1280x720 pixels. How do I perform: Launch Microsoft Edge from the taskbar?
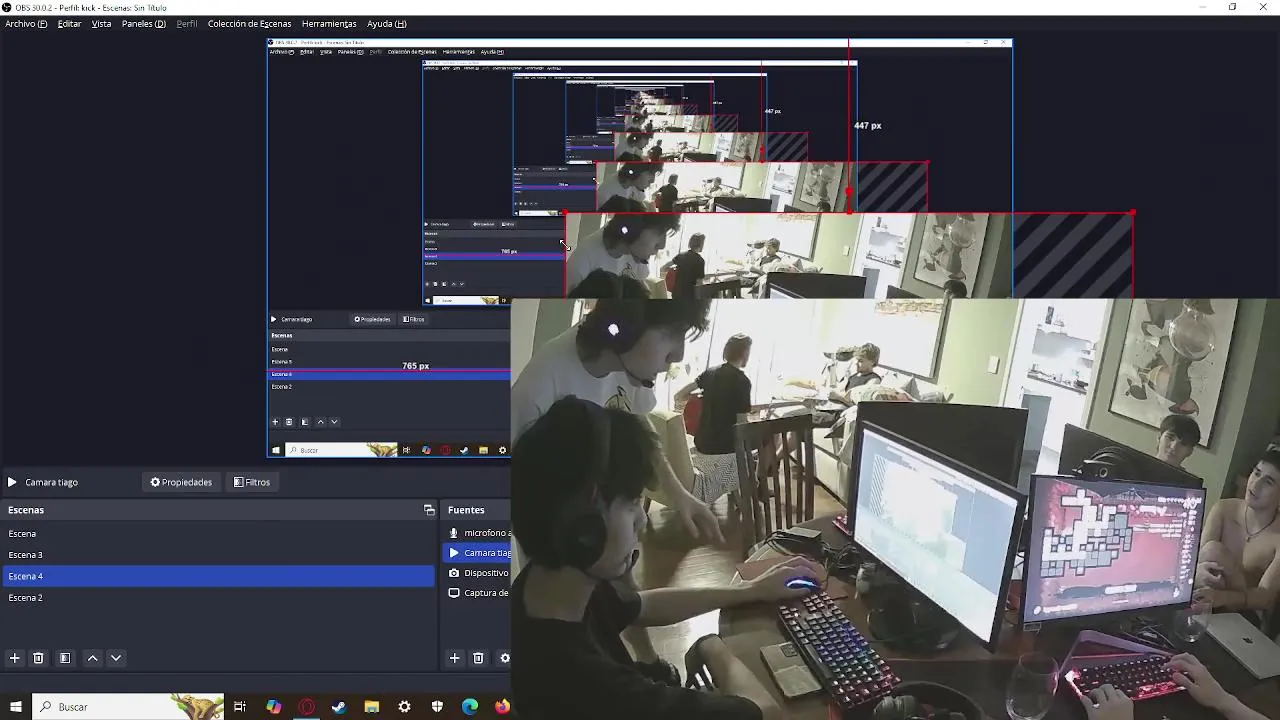pos(470,707)
